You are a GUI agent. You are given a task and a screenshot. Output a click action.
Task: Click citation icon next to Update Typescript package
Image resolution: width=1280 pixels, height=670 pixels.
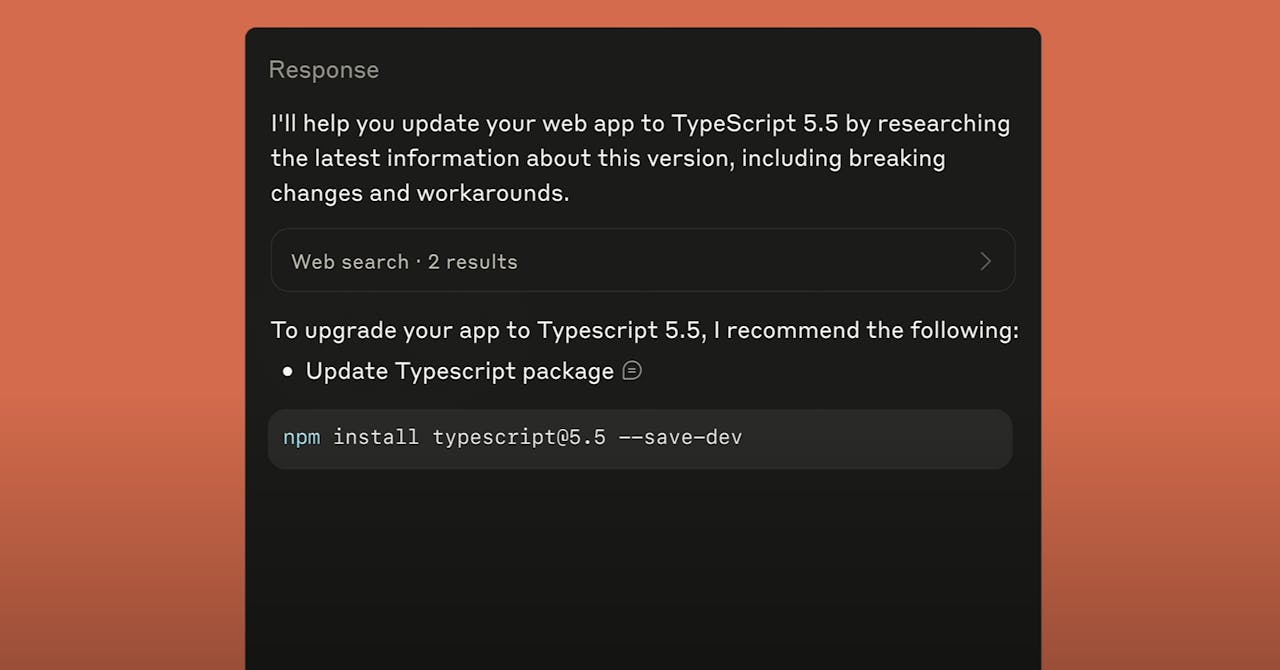[x=632, y=371]
